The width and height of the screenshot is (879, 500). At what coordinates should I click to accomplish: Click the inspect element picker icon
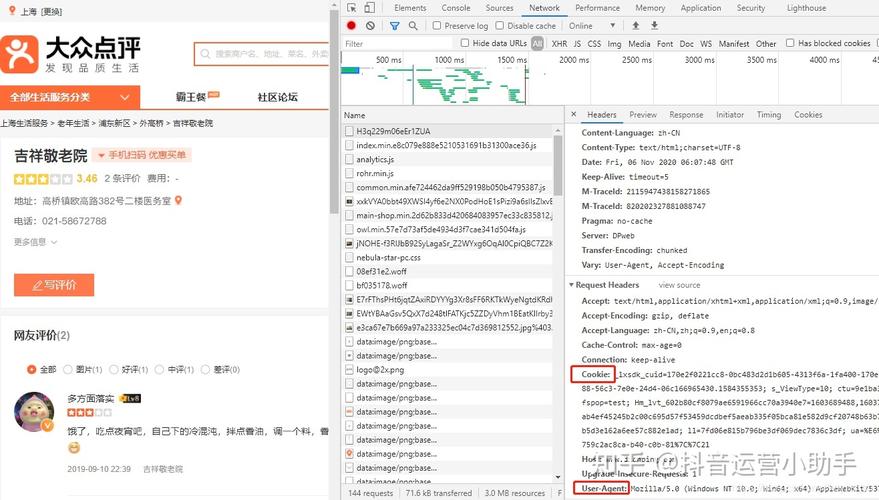[x=351, y=8]
